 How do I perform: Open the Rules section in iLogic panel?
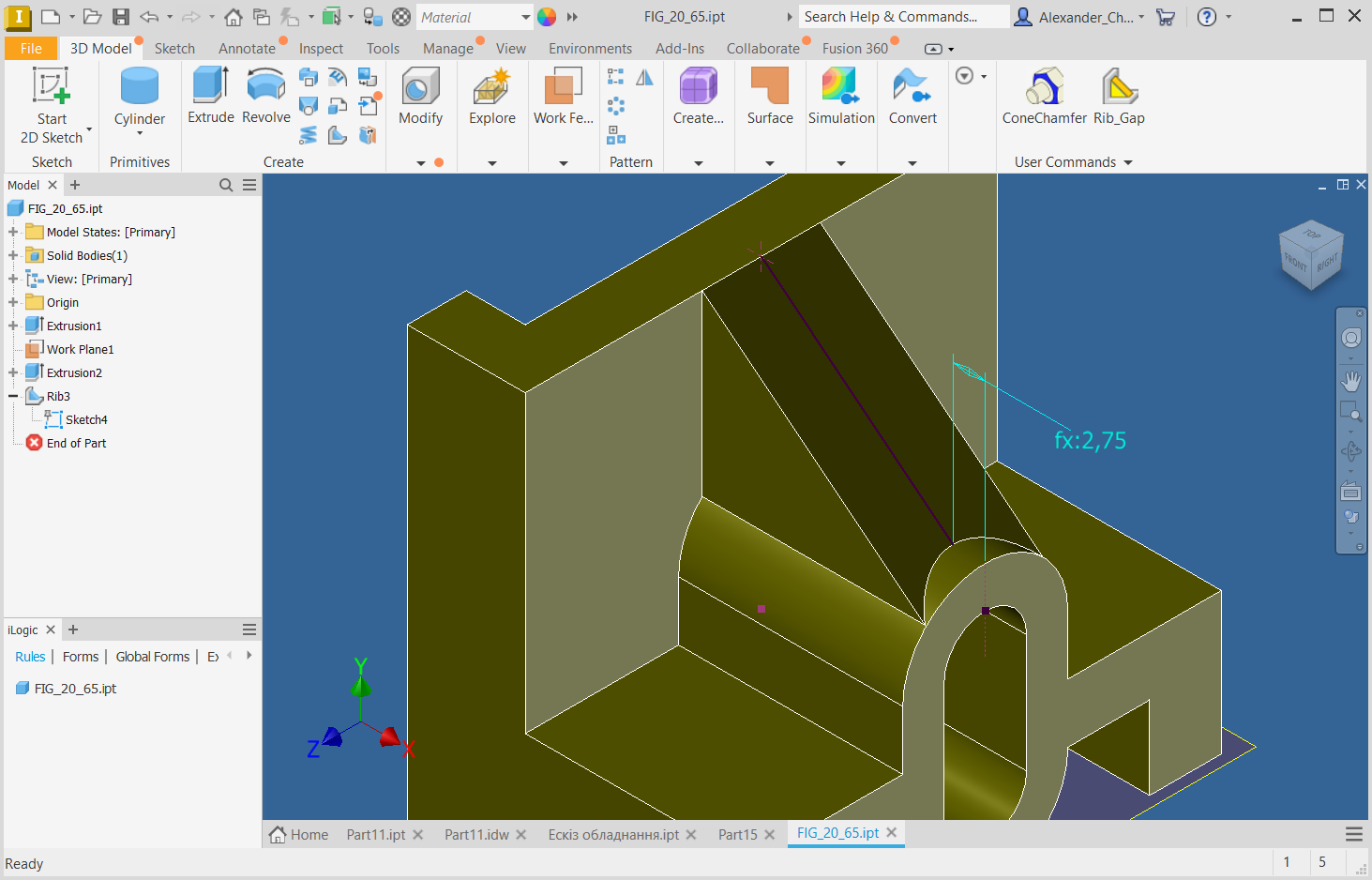click(29, 656)
